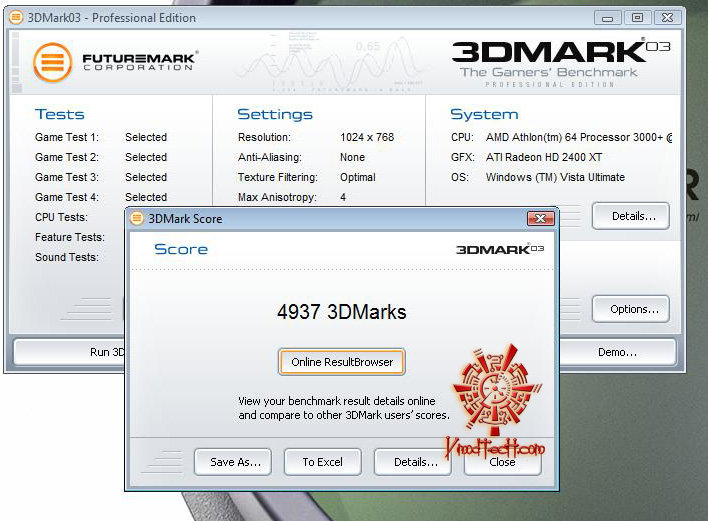Screen dimensions: 708x521
Task: Open Details... in the 3DMark Score dialog
Action: (413, 462)
